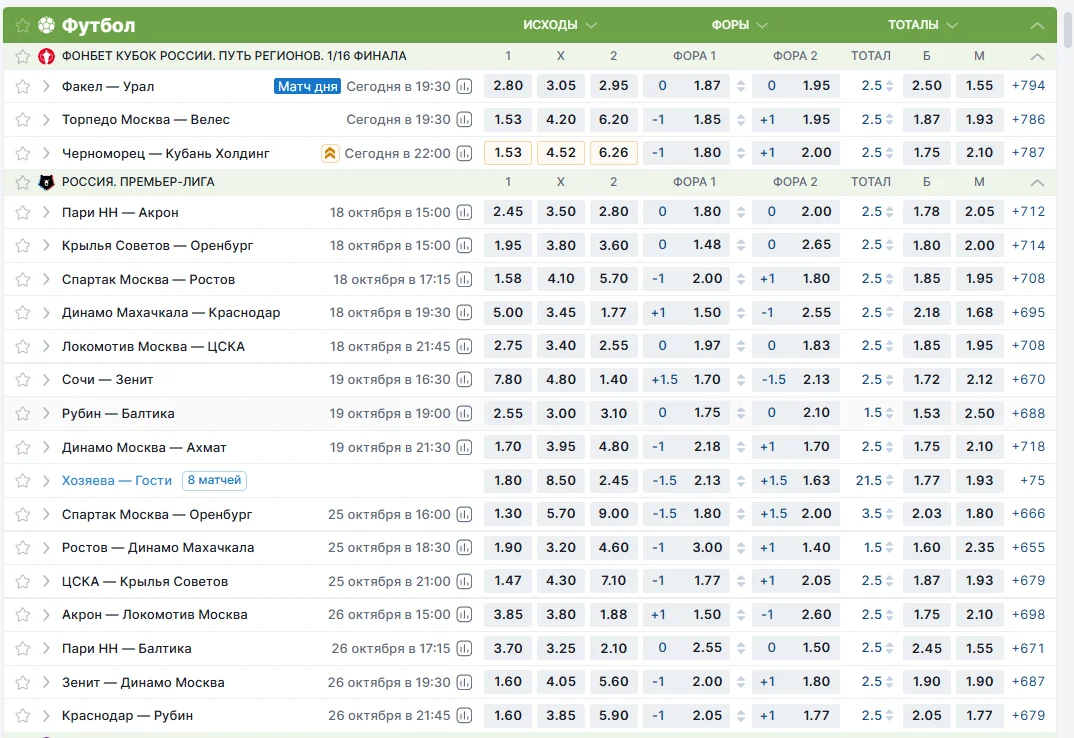Open statistics icon for Рубин — Балтика
1074x738 pixels.
point(464,414)
